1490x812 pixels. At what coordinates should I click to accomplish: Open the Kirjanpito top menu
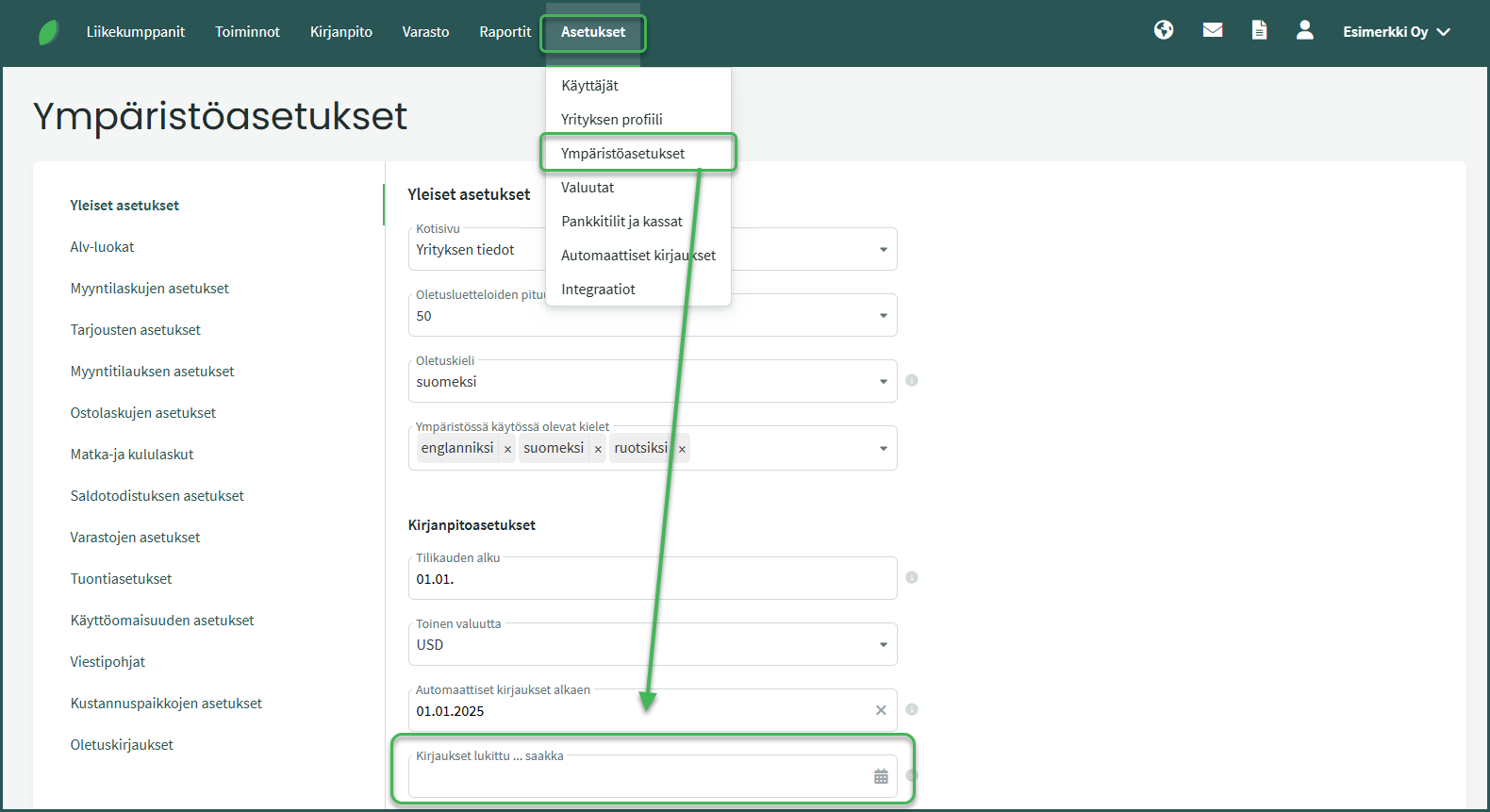pyautogui.click(x=340, y=32)
